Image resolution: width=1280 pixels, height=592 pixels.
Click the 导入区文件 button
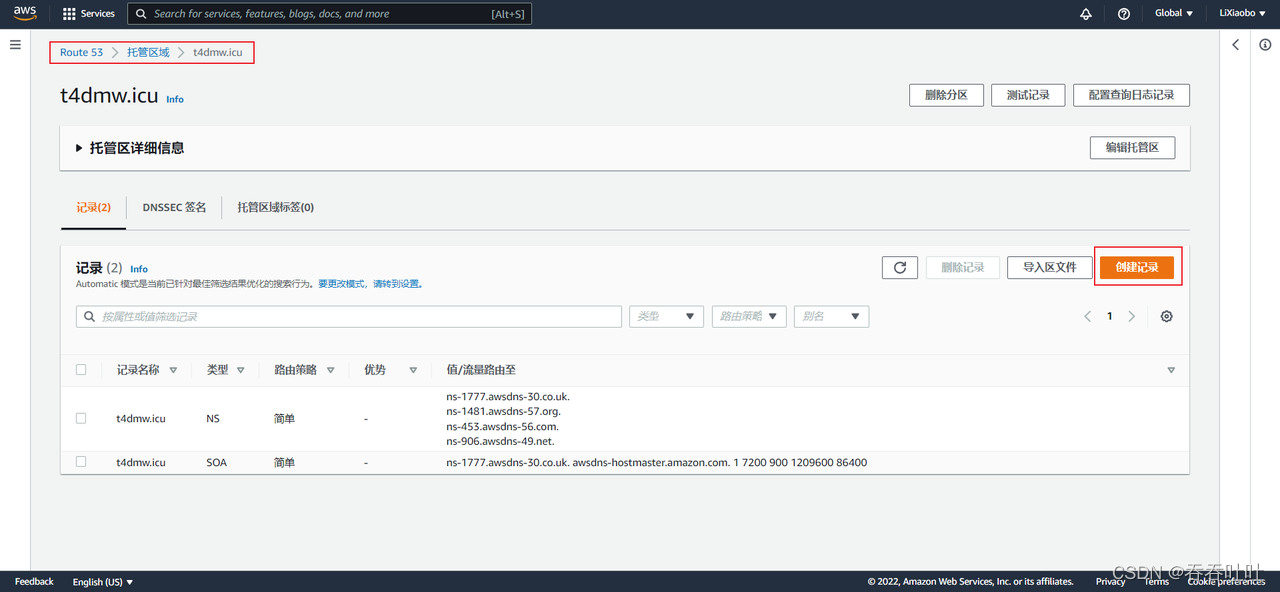point(1049,267)
